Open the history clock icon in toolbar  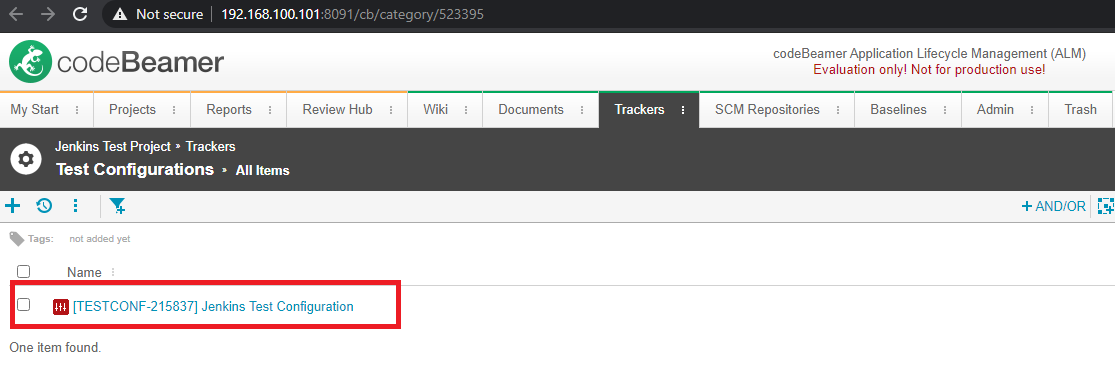pyautogui.click(x=44, y=206)
